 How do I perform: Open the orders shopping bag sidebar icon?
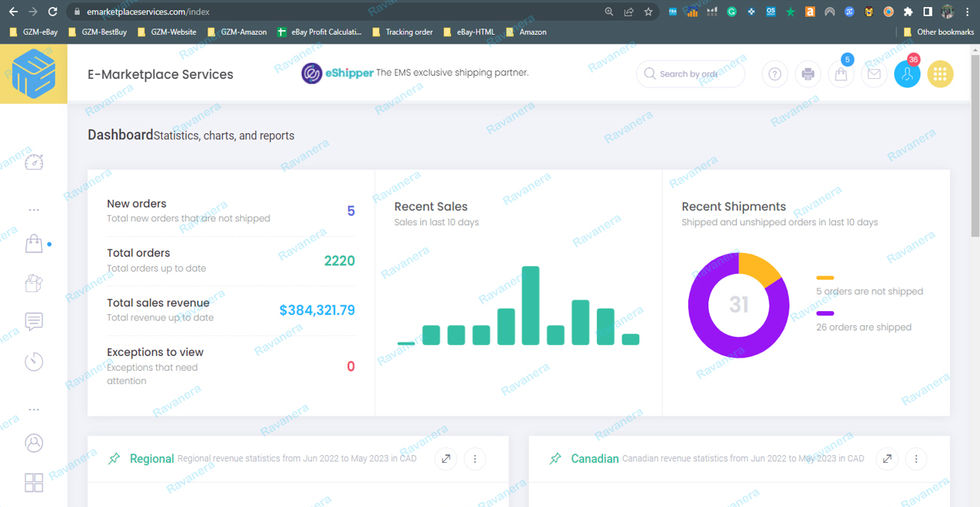click(34, 244)
